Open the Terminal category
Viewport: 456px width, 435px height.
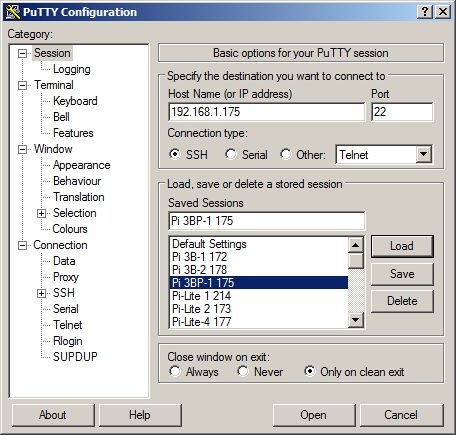(54, 85)
